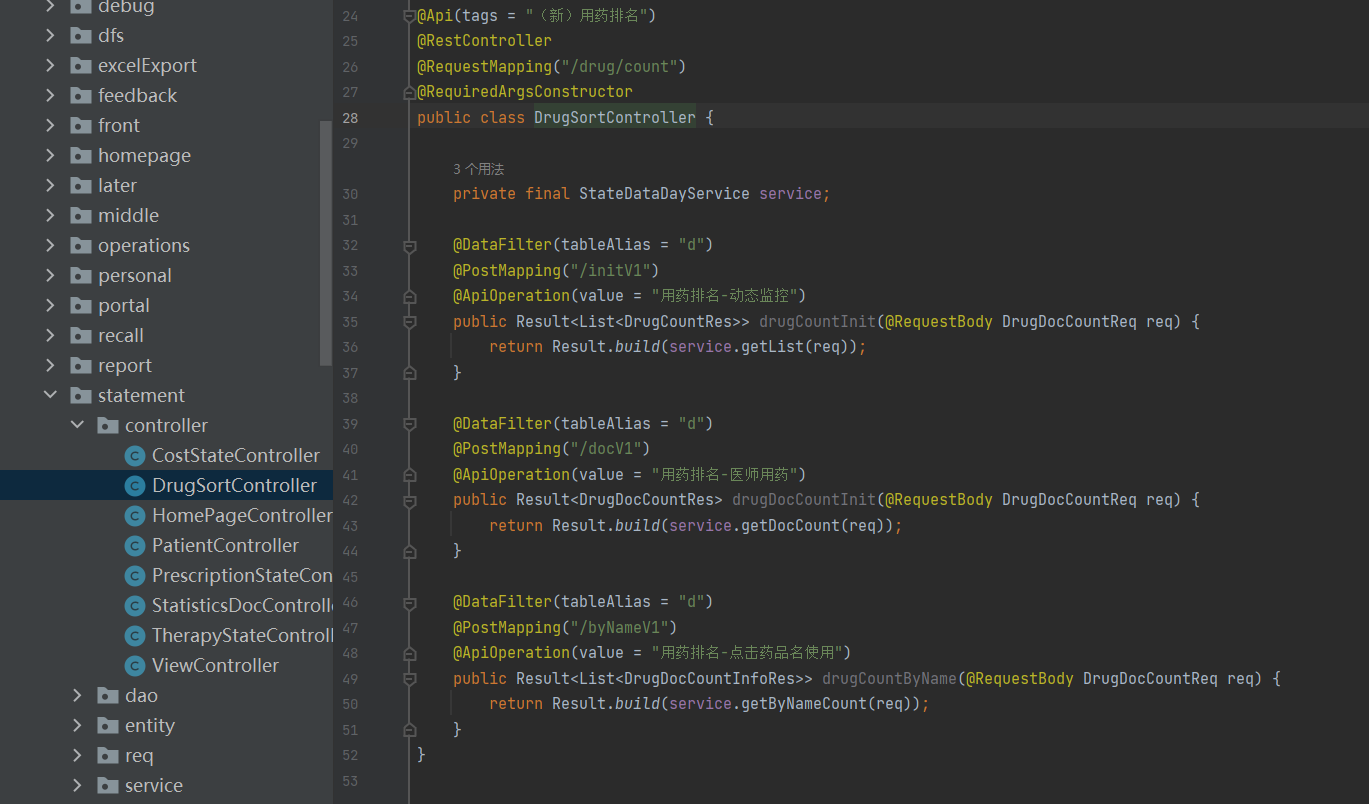The width and height of the screenshot is (1369, 804).
Task: Click the "/initV1" PostMapping string
Action: (x=610, y=271)
